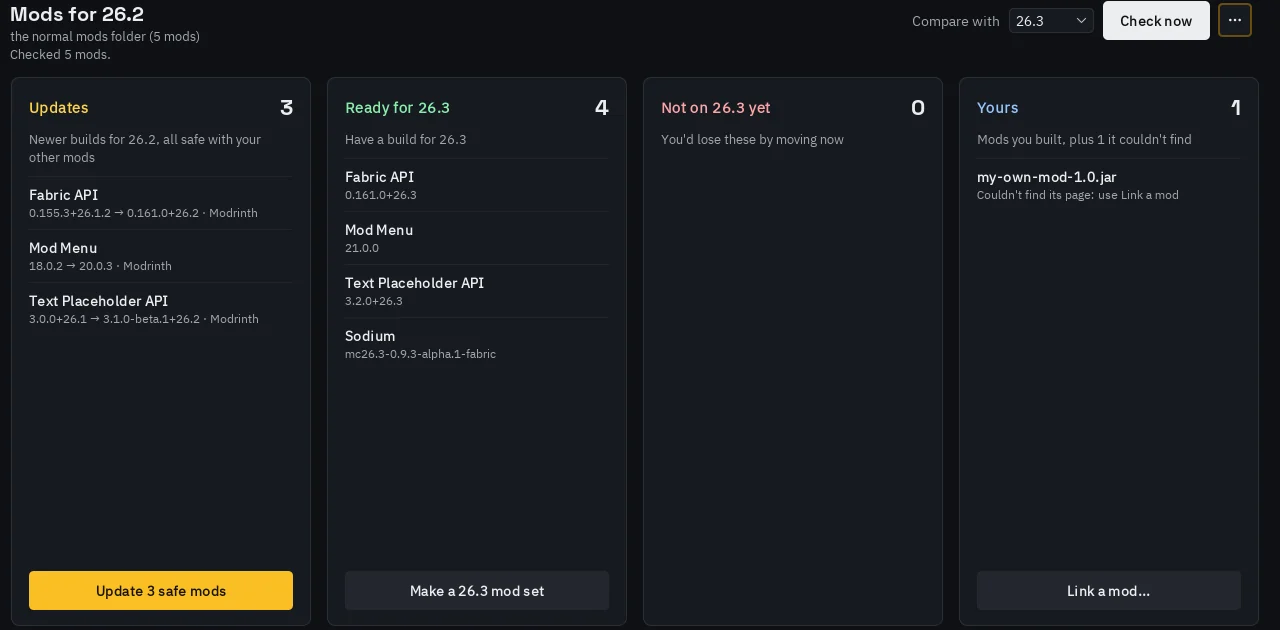Image resolution: width=1280 pixels, height=630 pixels.
Task: Click the 'Compare with' label
Action: coord(955,21)
